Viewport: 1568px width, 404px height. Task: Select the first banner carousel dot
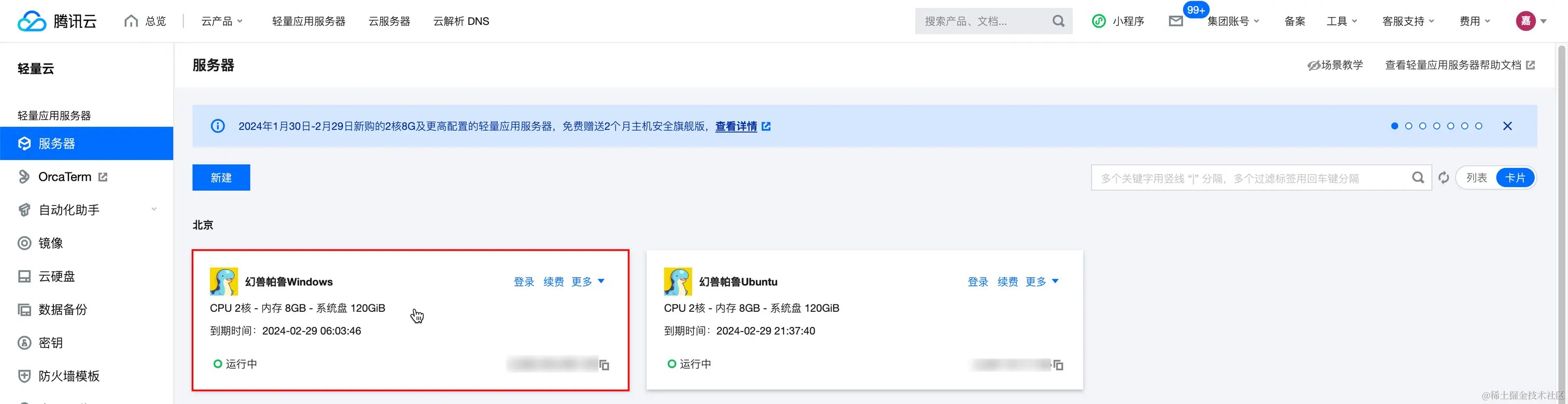(1394, 126)
